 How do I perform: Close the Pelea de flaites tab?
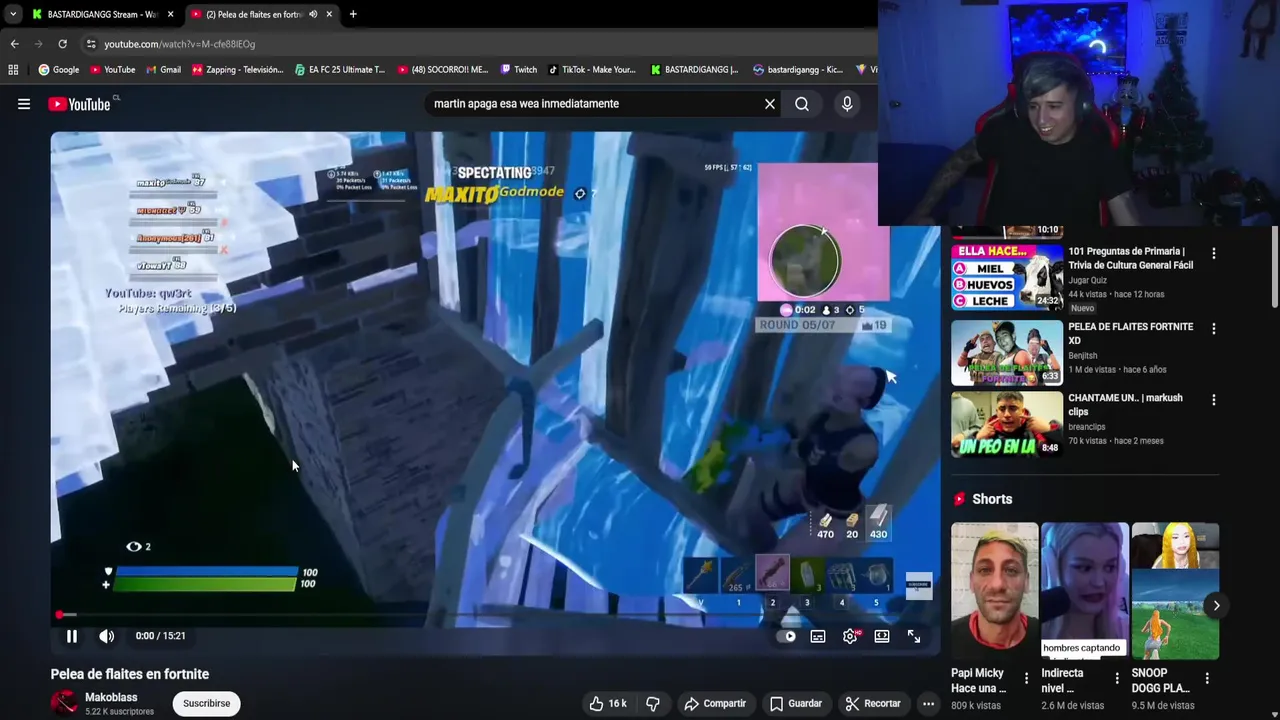(329, 14)
